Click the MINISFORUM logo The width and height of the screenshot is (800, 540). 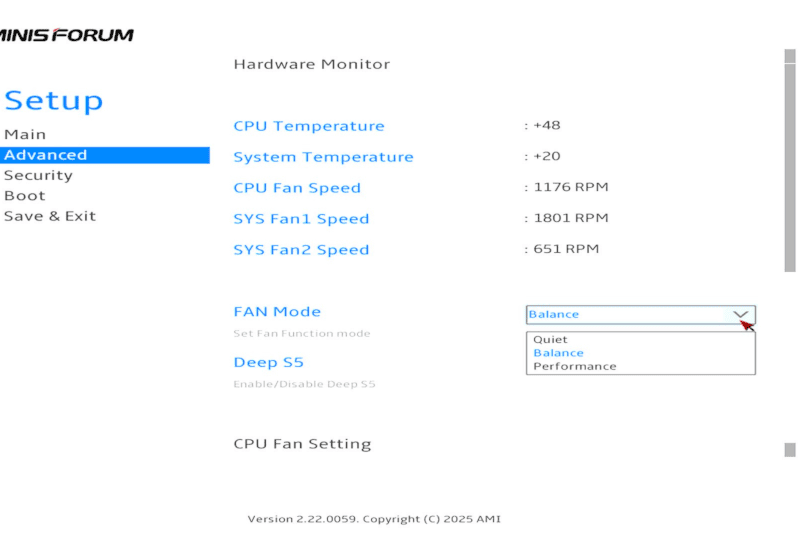[x=66, y=35]
